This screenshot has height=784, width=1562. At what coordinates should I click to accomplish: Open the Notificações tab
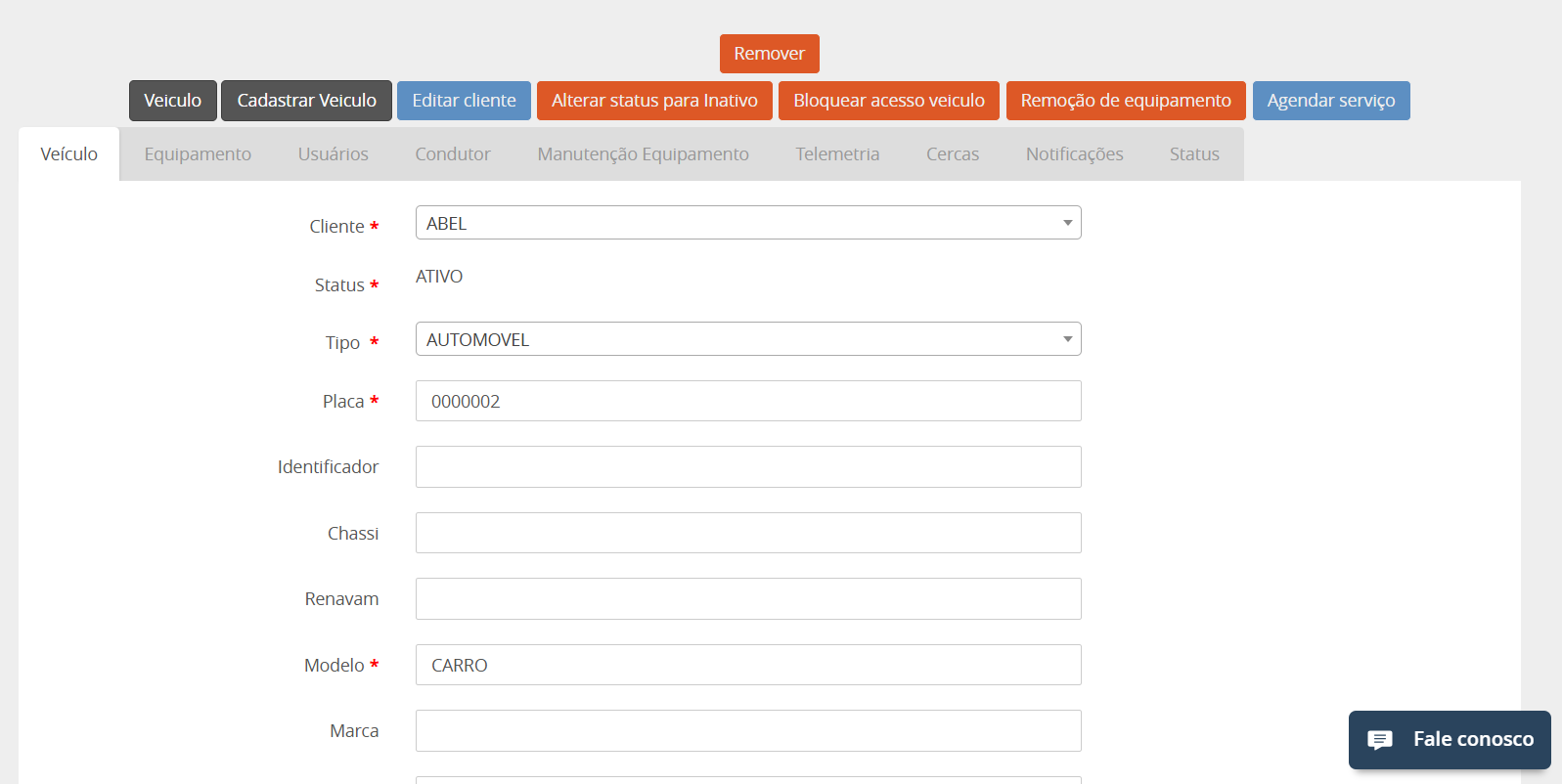click(1074, 154)
